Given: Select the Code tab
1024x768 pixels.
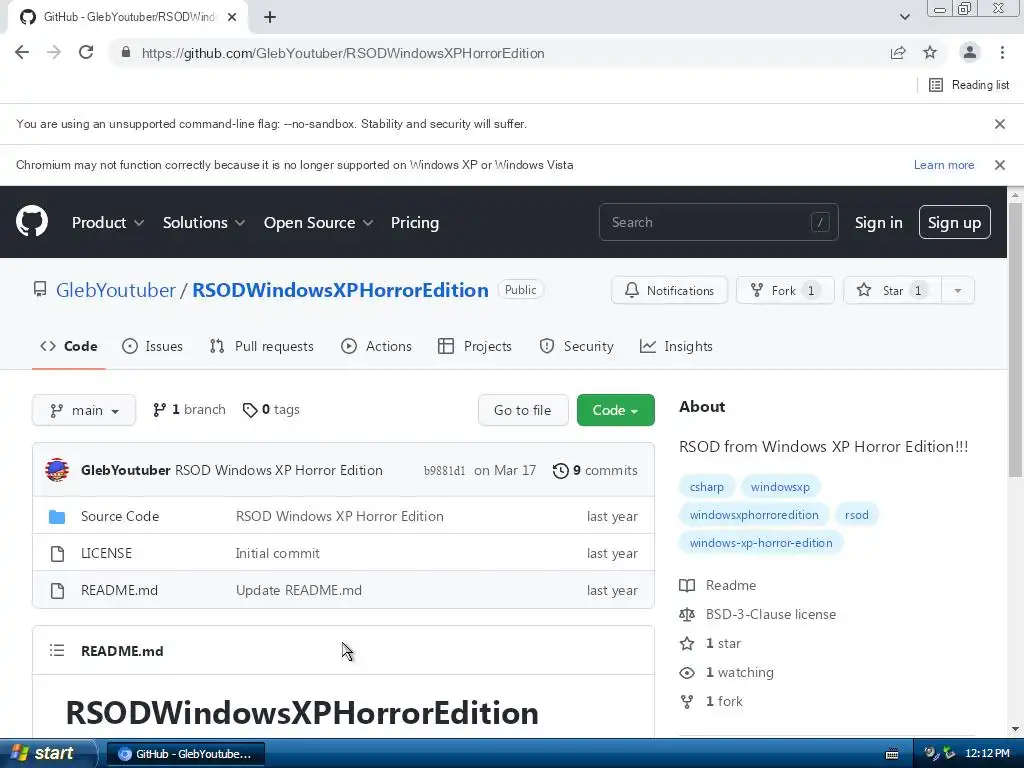Looking at the screenshot, I should 69,346.
